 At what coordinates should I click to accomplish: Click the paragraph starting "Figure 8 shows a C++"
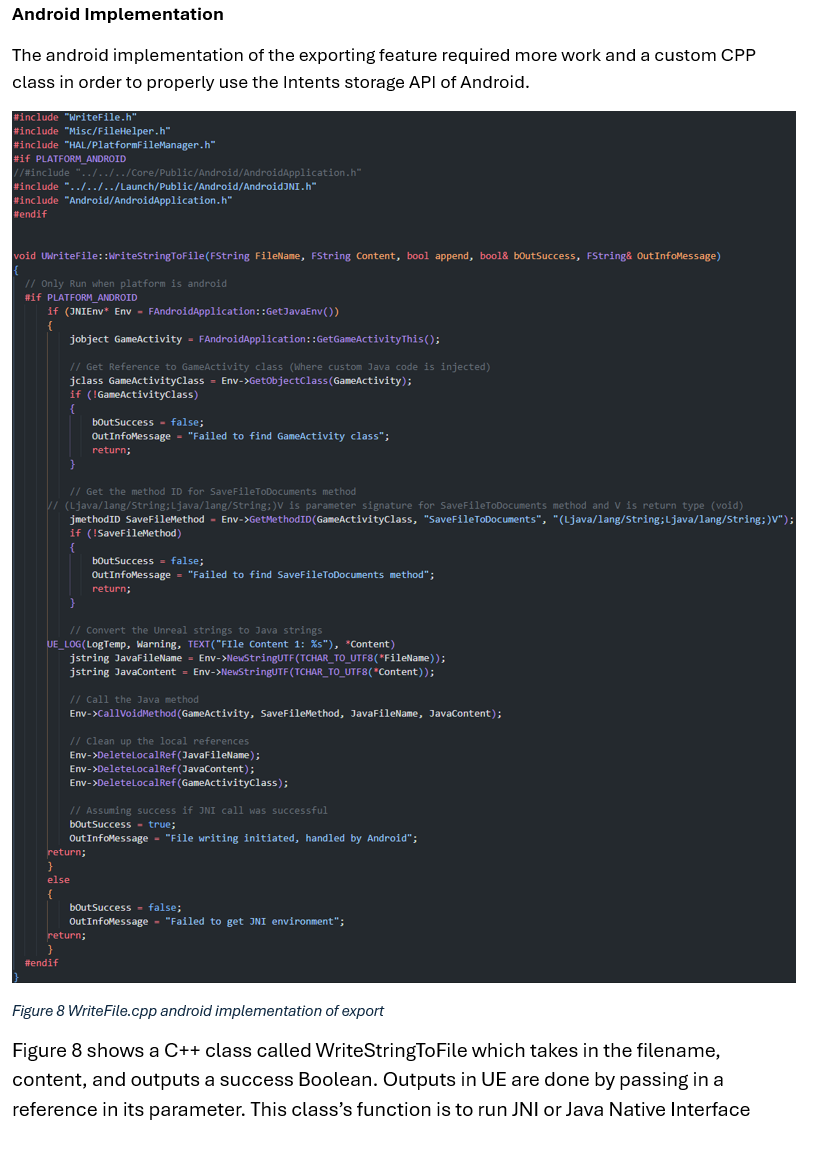click(x=381, y=1080)
